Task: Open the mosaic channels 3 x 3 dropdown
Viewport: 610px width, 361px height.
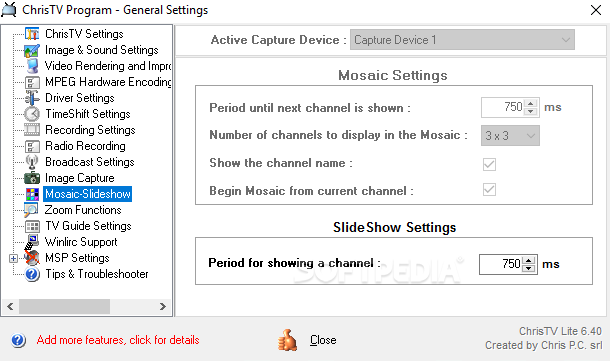Action: tap(510, 136)
